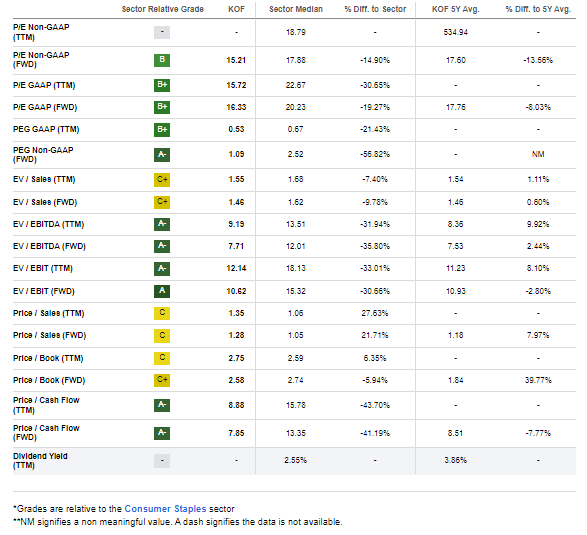Click the 18.79 sector median value
587x535 pixels.
(296, 32)
